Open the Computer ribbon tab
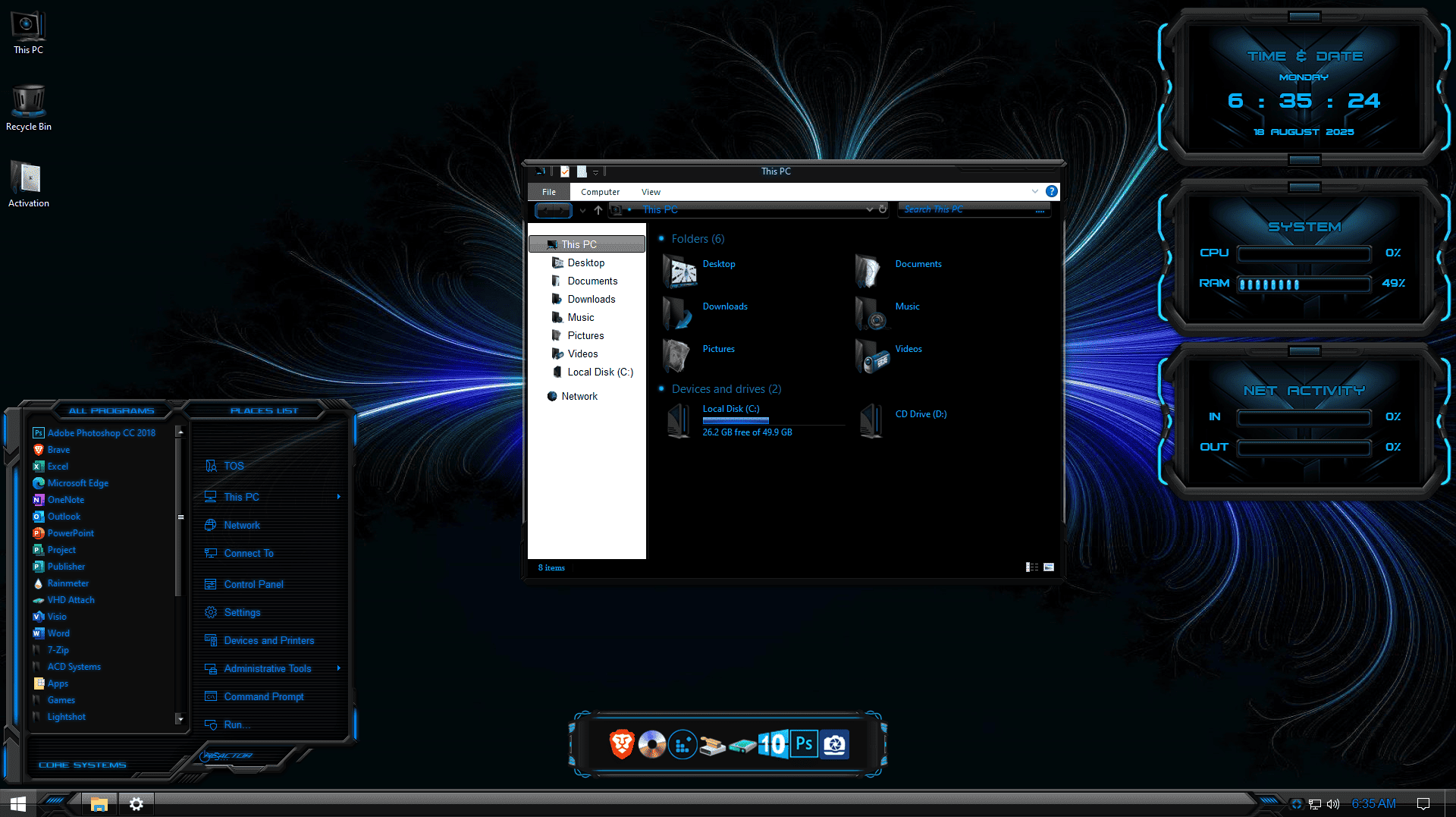The width and height of the screenshot is (1456, 817). coord(600,192)
